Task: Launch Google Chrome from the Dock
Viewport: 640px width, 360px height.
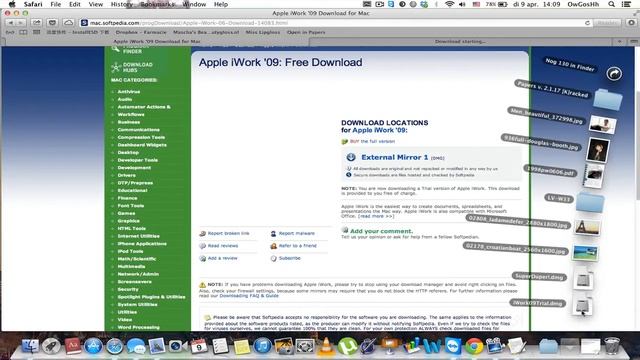Action: (474, 346)
